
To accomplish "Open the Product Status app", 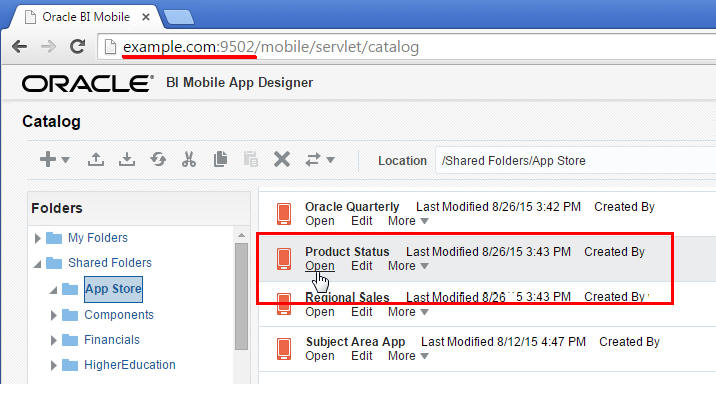I will coord(320,266).
